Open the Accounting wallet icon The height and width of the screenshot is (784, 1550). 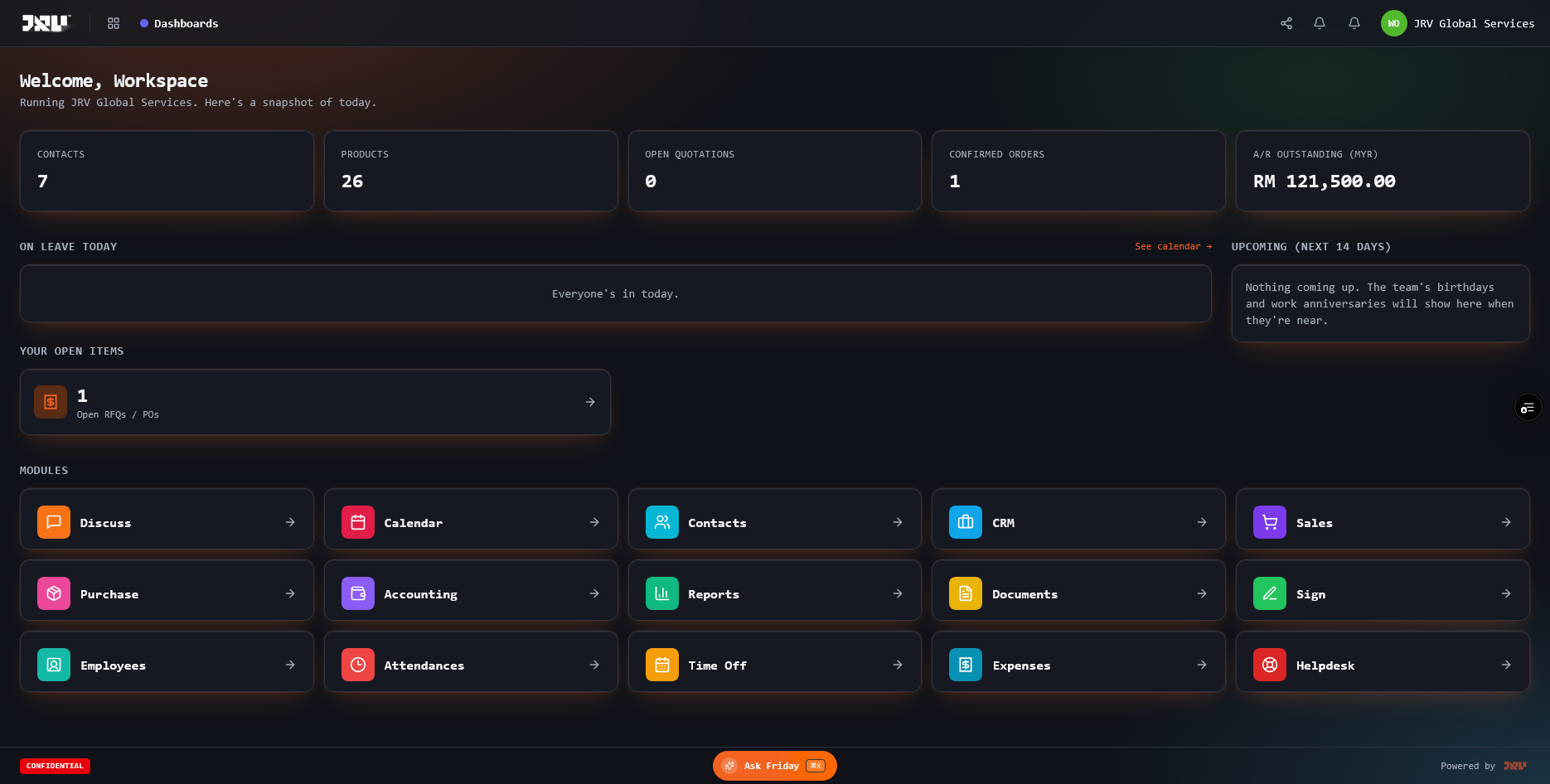(x=358, y=593)
